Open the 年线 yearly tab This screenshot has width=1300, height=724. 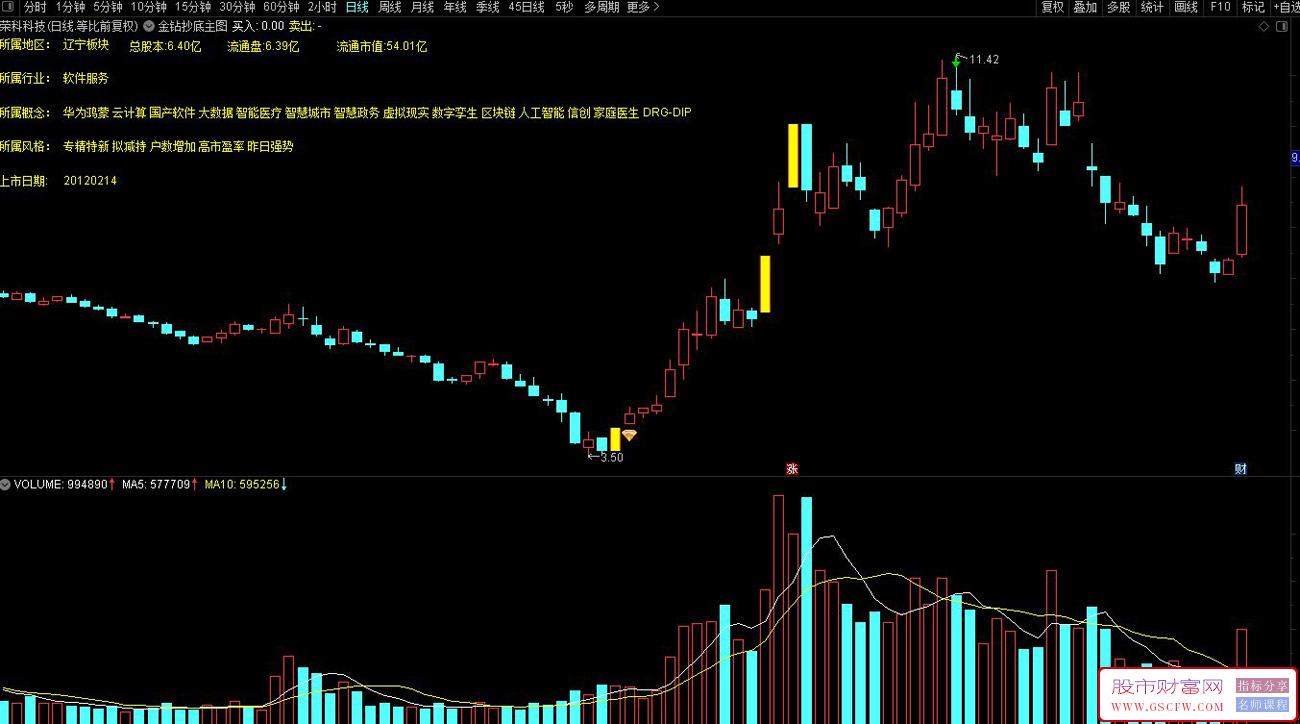(455, 7)
